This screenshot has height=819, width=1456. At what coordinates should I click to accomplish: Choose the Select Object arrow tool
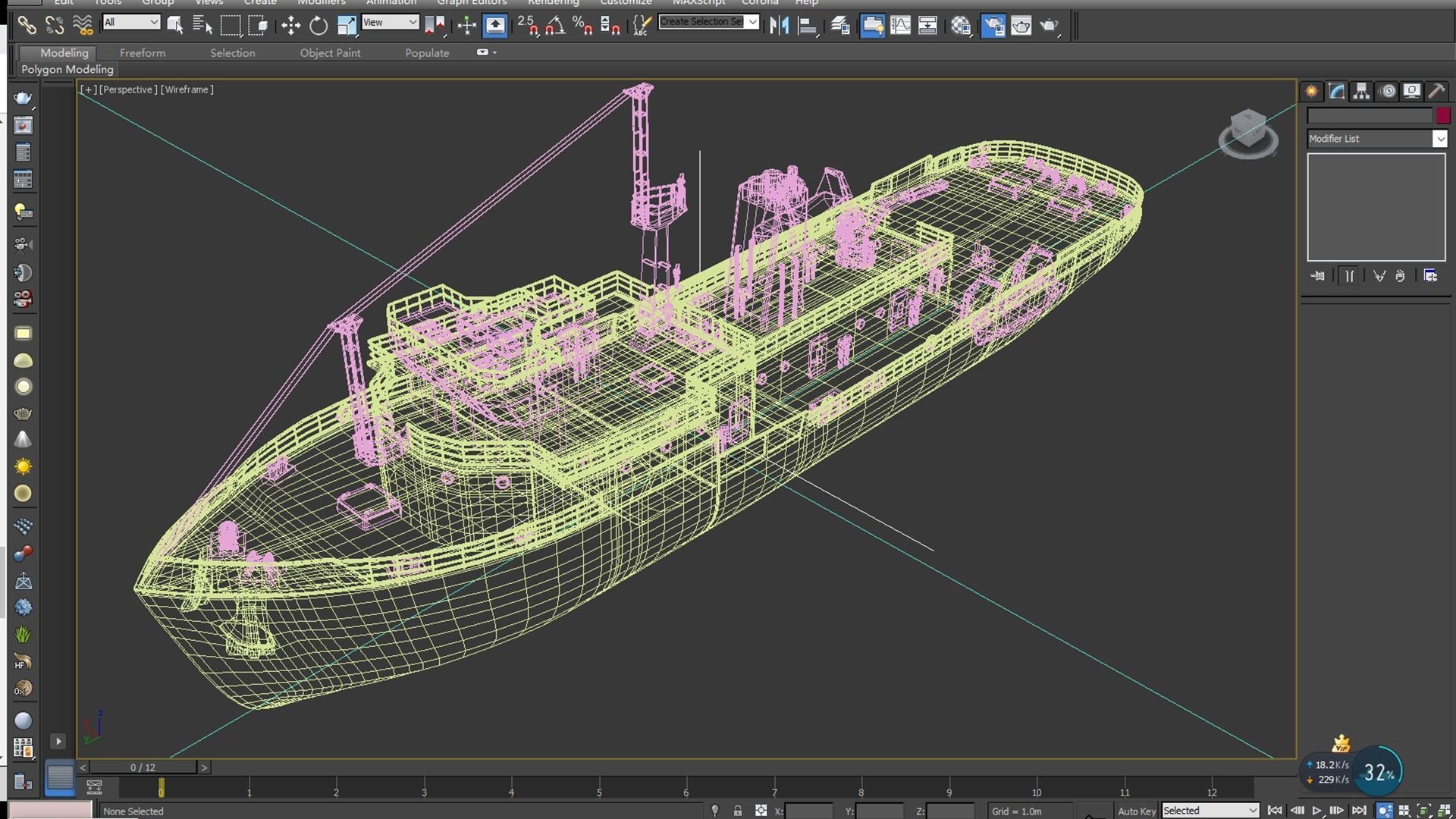(x=175, y=26)
